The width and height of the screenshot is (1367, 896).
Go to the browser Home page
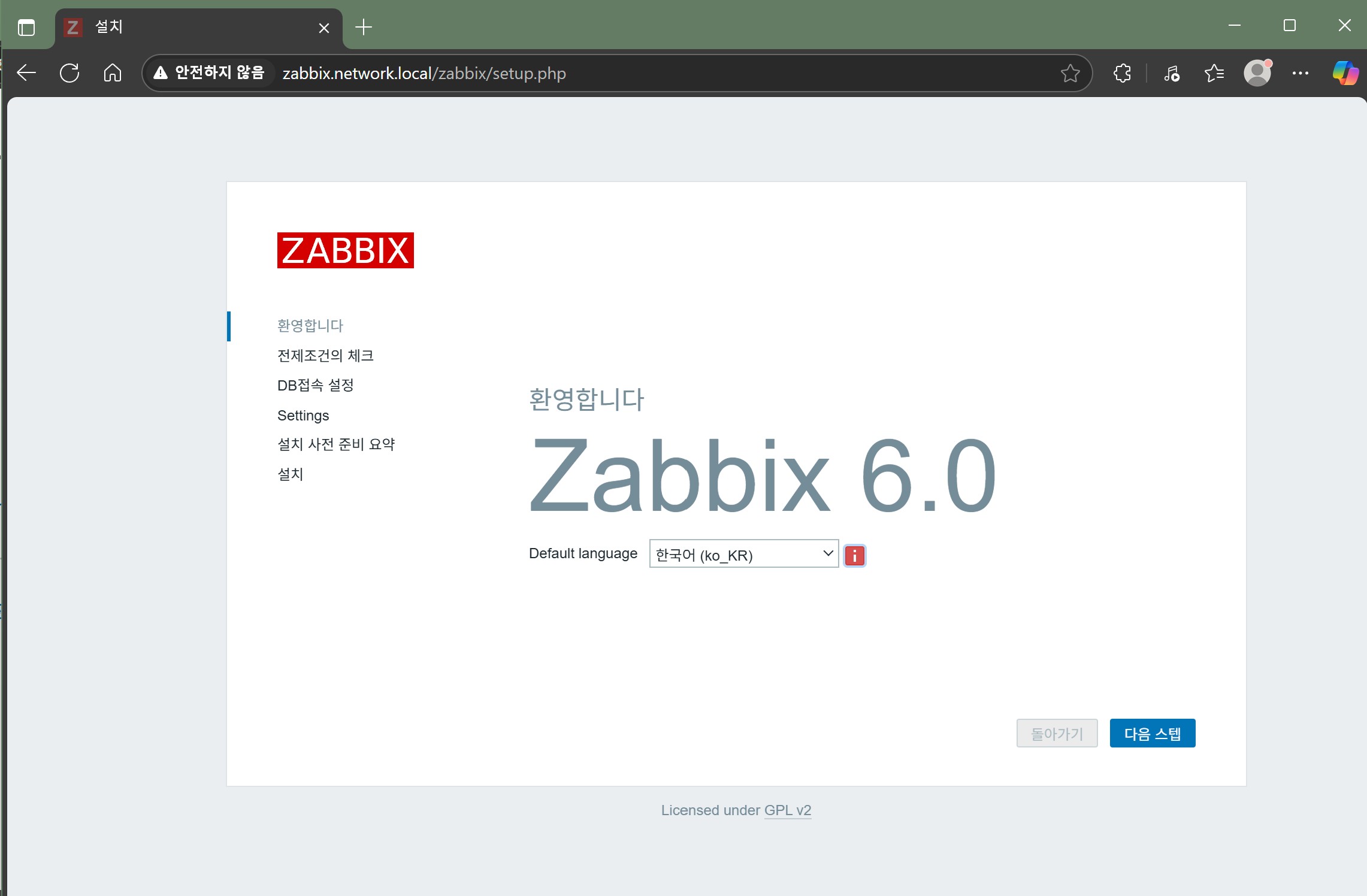tap(113, 73)
